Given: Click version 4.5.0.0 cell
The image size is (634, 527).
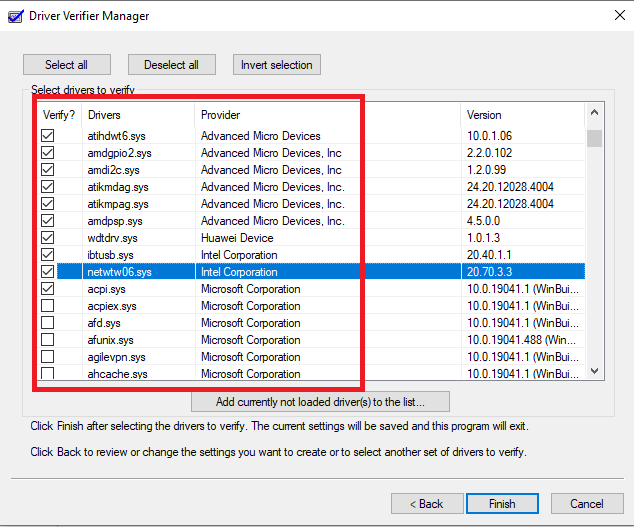Looking at the screenshot, I should tap(483, 221).
